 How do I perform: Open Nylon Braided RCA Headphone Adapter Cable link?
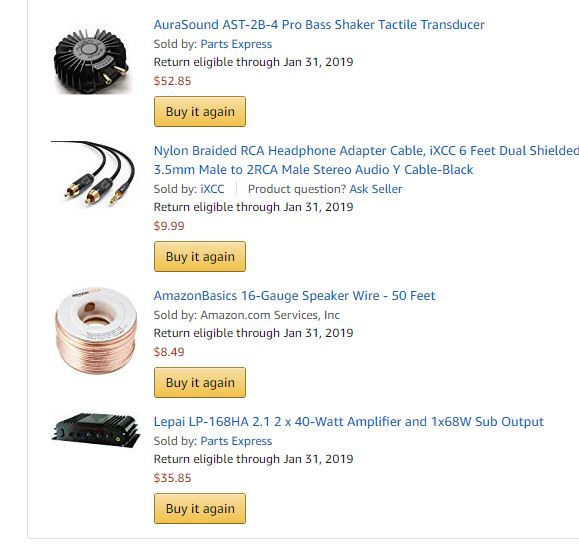click(366, 160)
